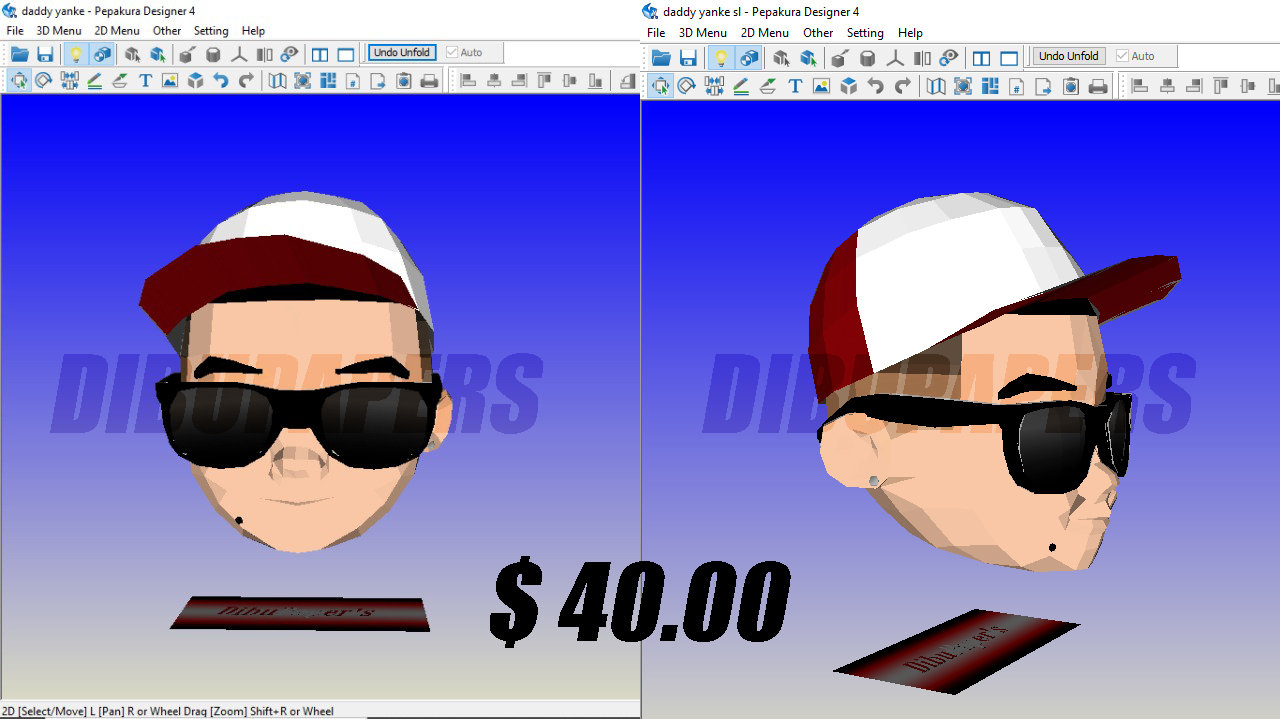Open the 2D Menu in right window

pos(765,33)
